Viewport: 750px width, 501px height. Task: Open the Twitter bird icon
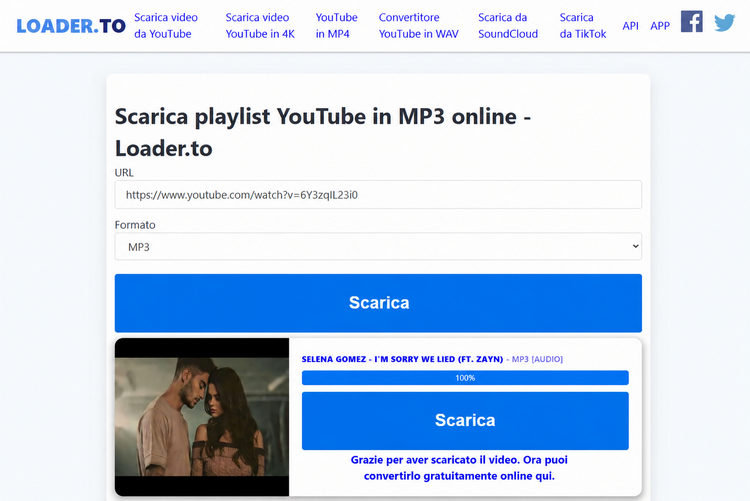tap(724, 22)
